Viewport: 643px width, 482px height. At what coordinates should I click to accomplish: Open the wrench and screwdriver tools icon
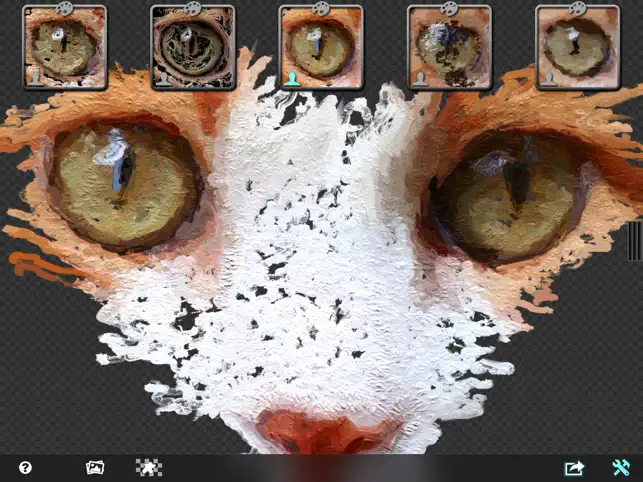pos(621,468)
